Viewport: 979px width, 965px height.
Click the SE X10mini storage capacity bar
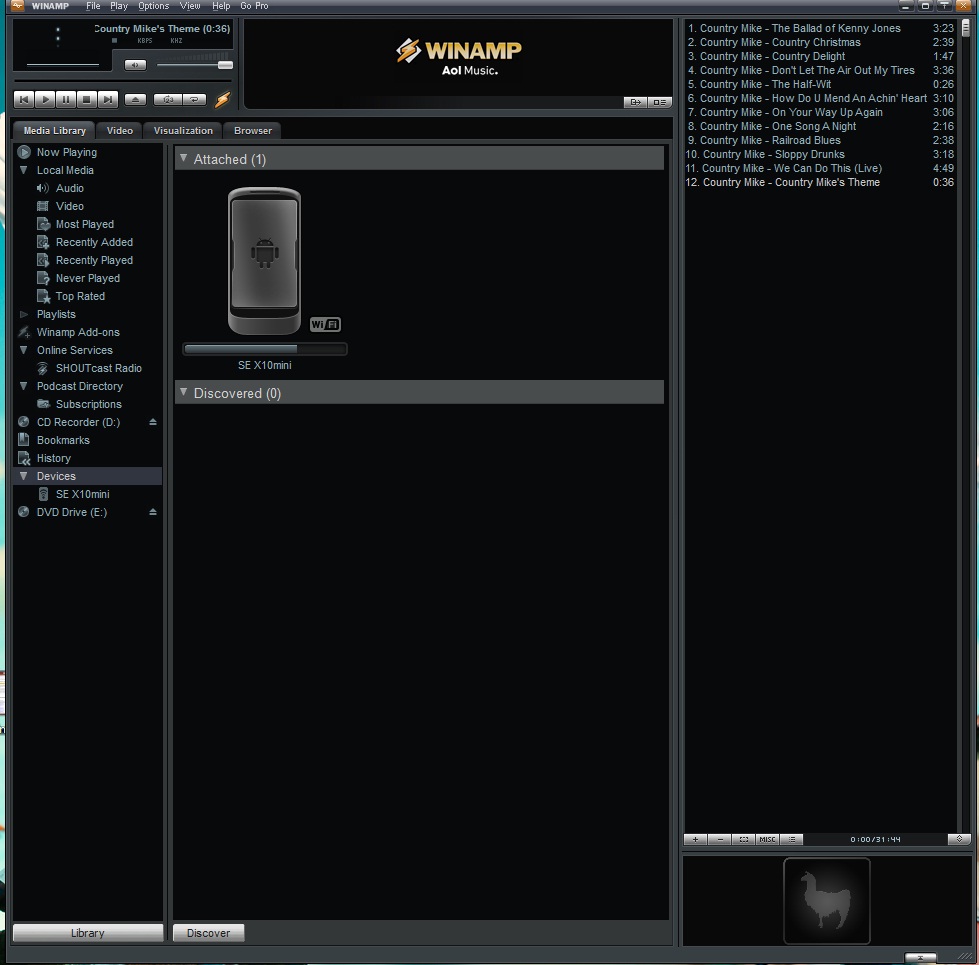265,349
